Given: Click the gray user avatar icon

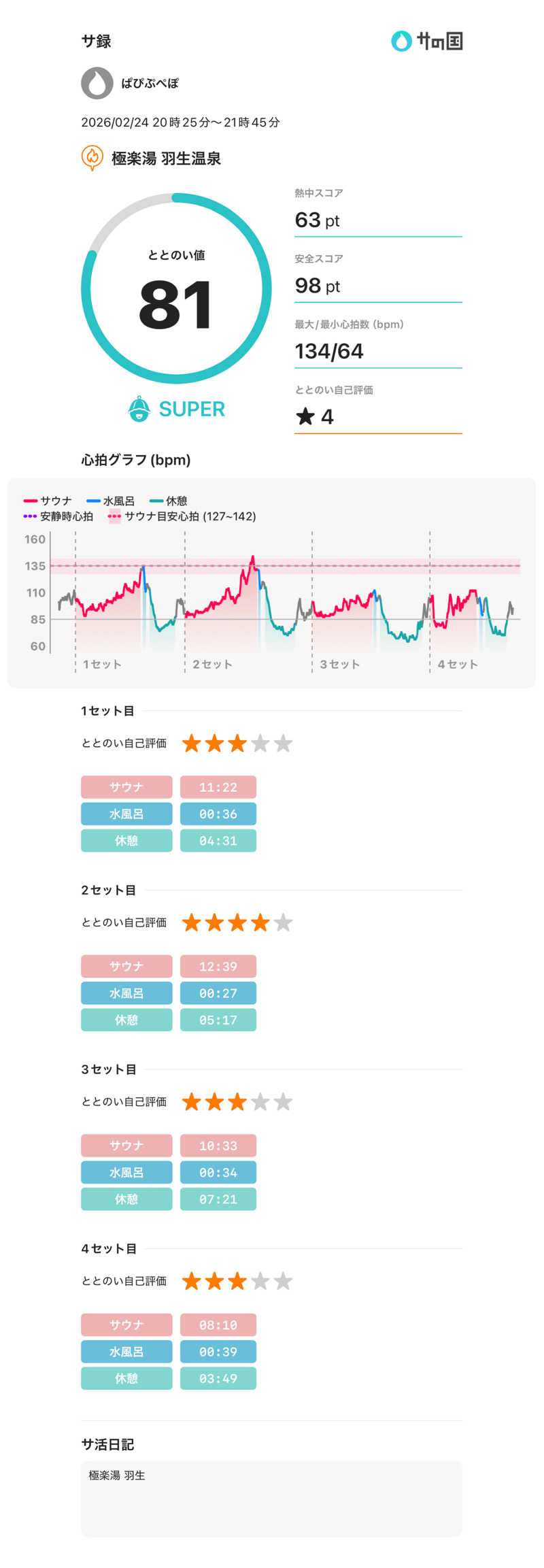Looking at the screenshot, I should pos(97,84).
